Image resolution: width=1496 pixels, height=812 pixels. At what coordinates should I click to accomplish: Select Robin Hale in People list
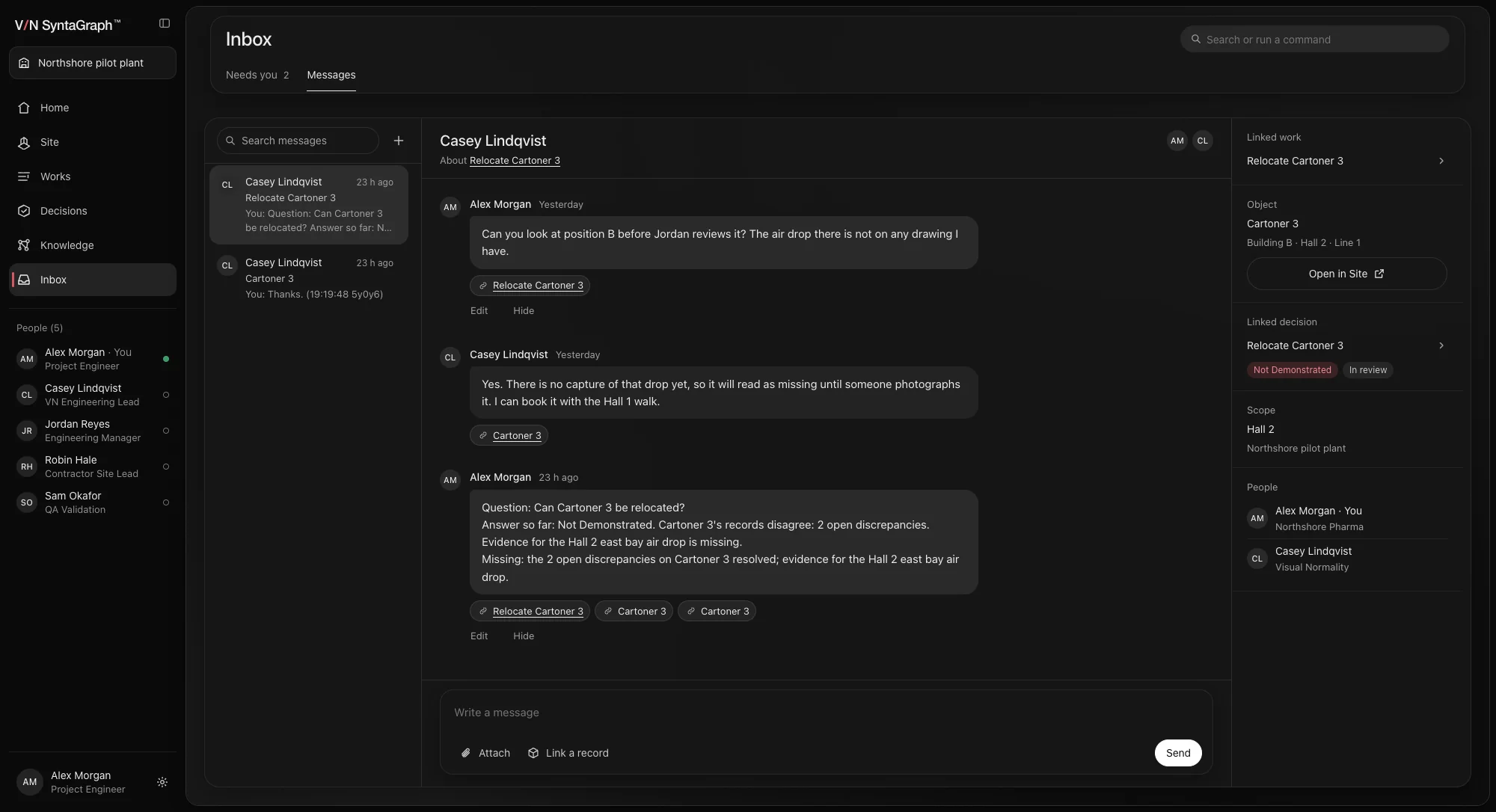point(93,467)
